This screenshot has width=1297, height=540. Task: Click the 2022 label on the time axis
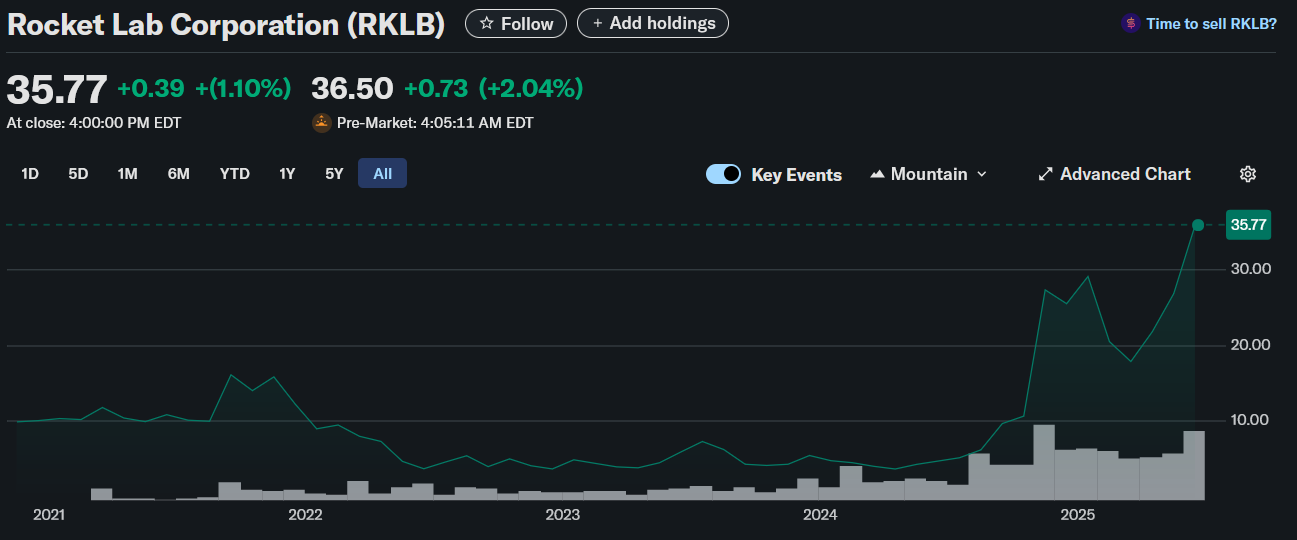tap(305, 515)
